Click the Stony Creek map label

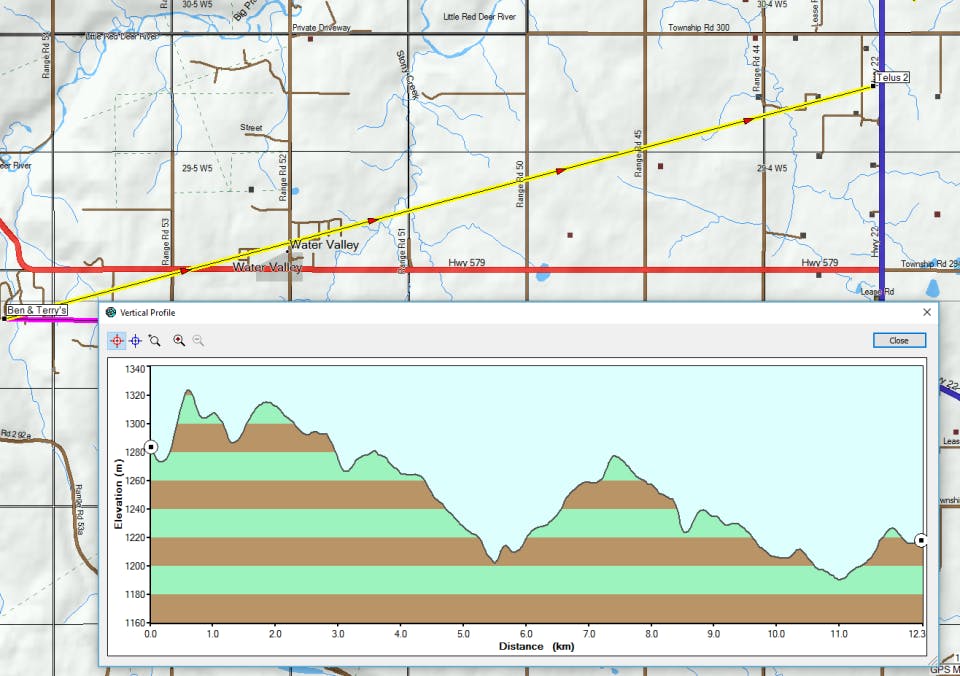click(x=407, y=75)
